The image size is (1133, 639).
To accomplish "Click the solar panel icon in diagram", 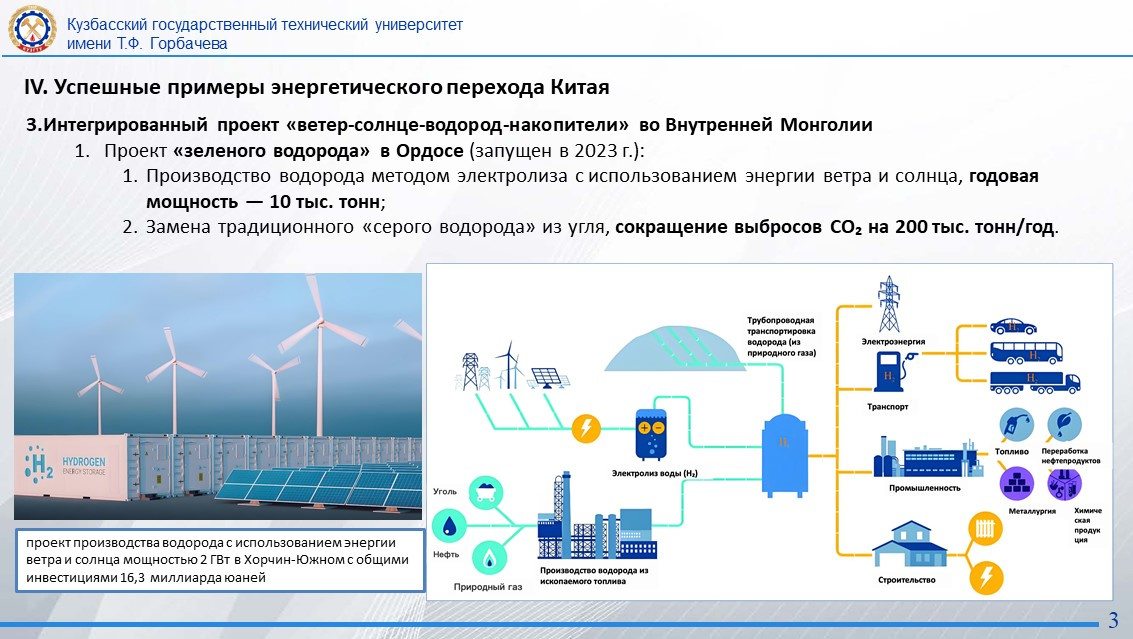I will pos(545,378).
